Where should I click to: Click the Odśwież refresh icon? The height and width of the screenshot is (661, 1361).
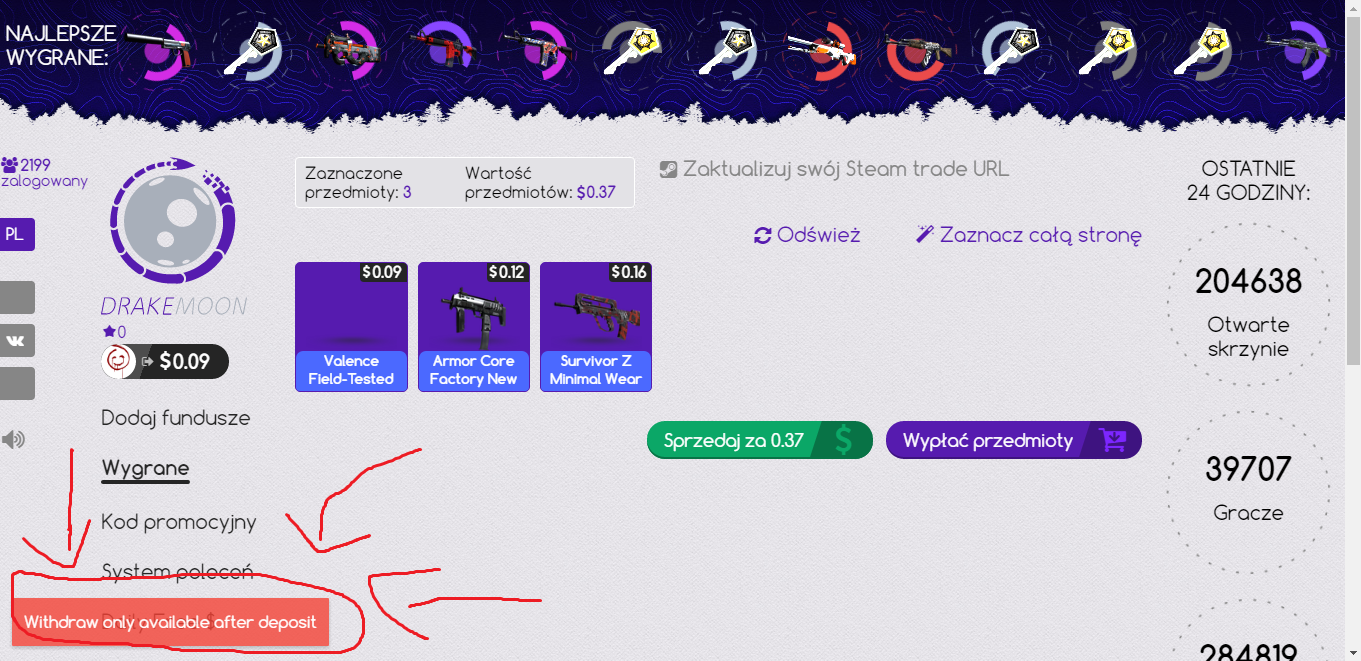click(x=763, y=236)
